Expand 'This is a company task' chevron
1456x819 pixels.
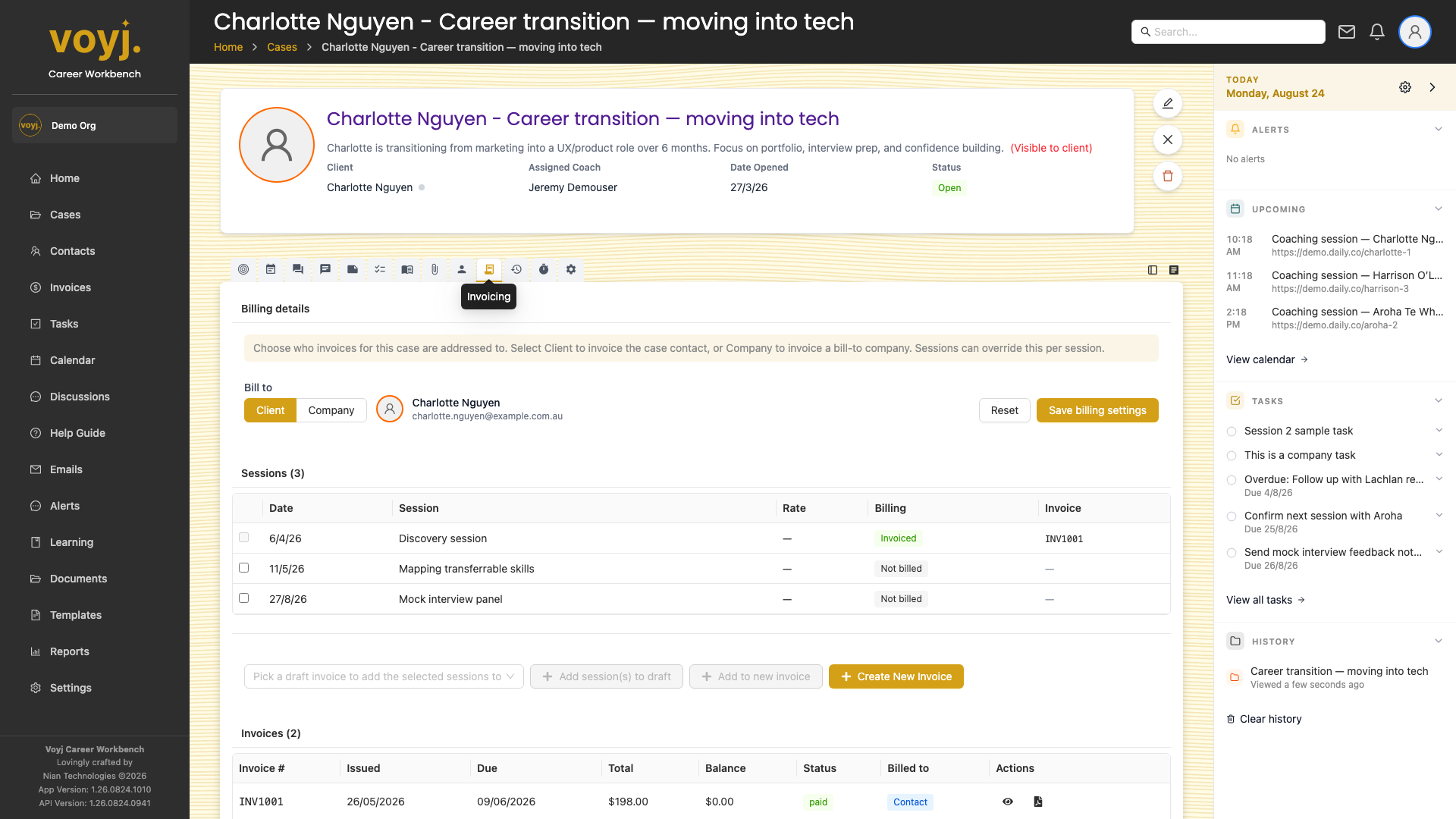[1439, 454]
